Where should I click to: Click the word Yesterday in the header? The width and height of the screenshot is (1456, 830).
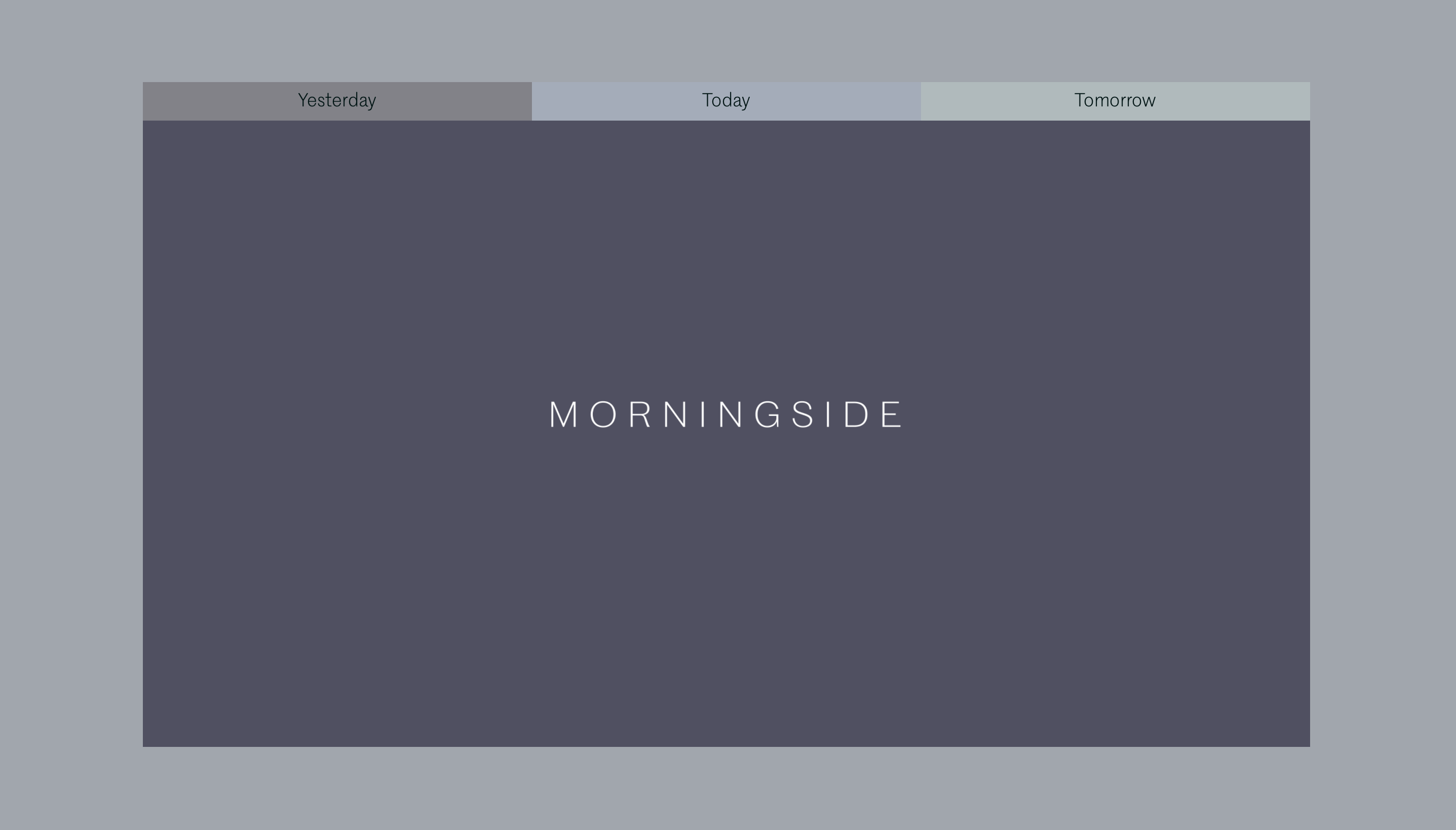pos(337,100)
